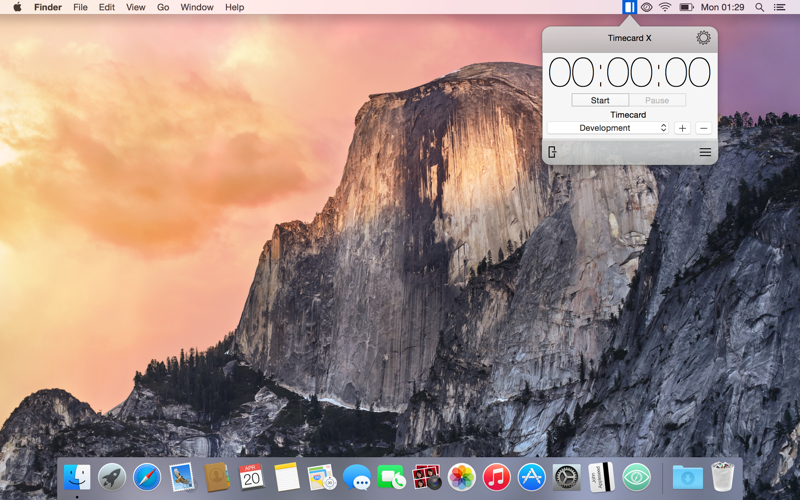Click the eye icon in the menu bar
Viewport: 800px width, 500px height.
[646, 7]
